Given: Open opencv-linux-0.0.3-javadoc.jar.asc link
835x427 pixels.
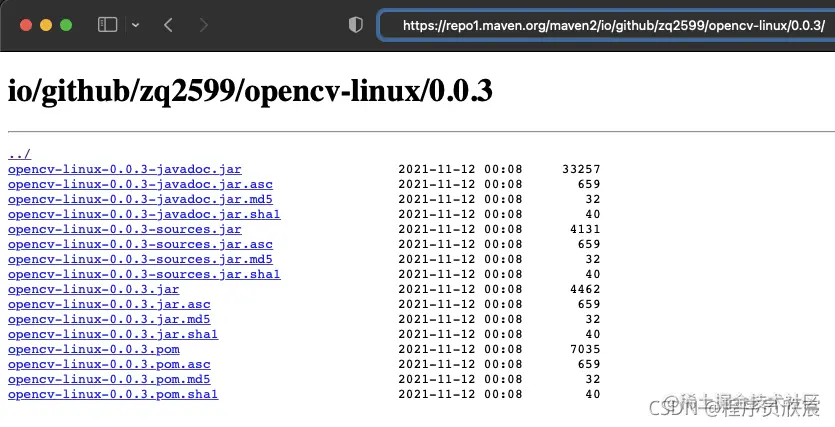Looking at the screenshot, I should pos(140,184).
